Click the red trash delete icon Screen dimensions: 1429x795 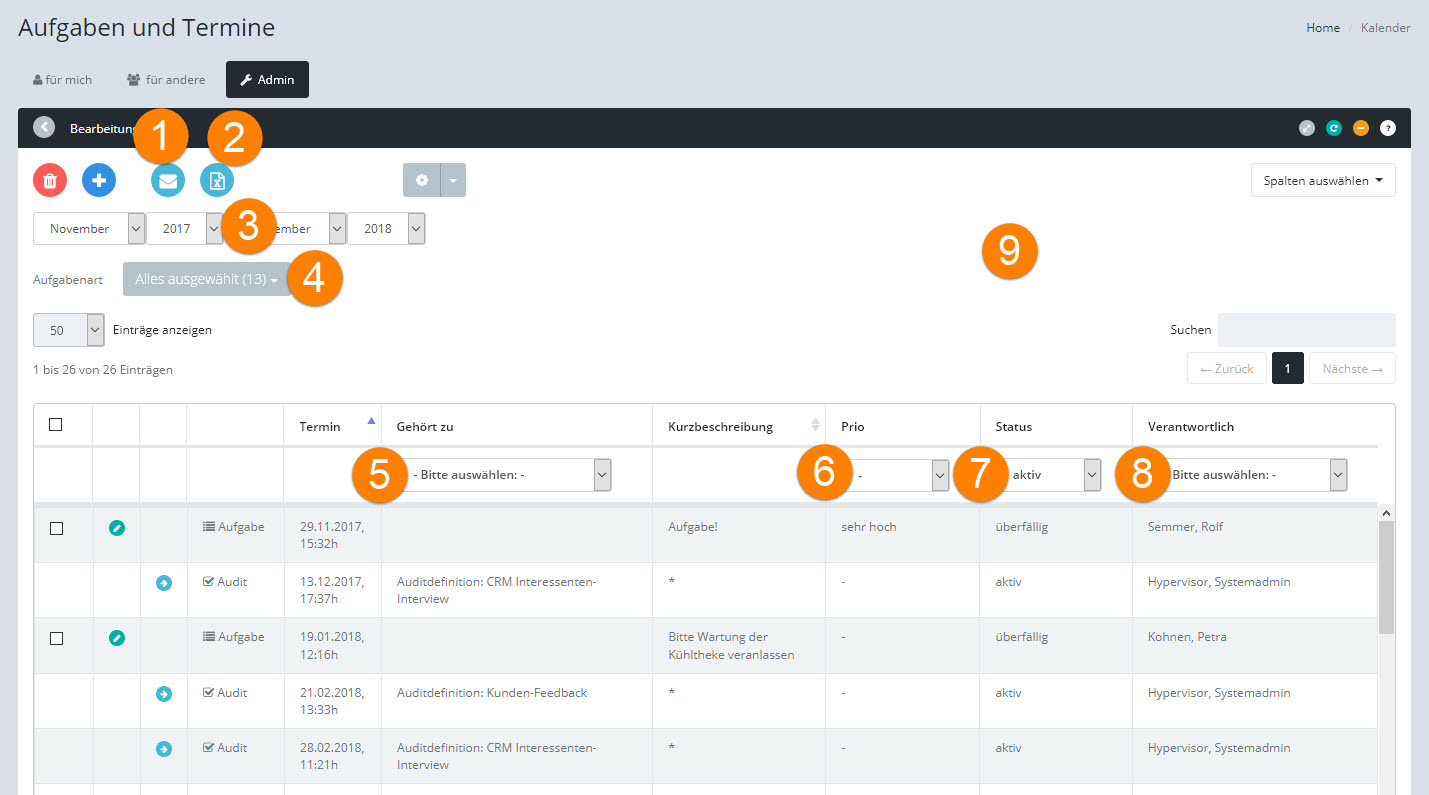pos(49,180)
